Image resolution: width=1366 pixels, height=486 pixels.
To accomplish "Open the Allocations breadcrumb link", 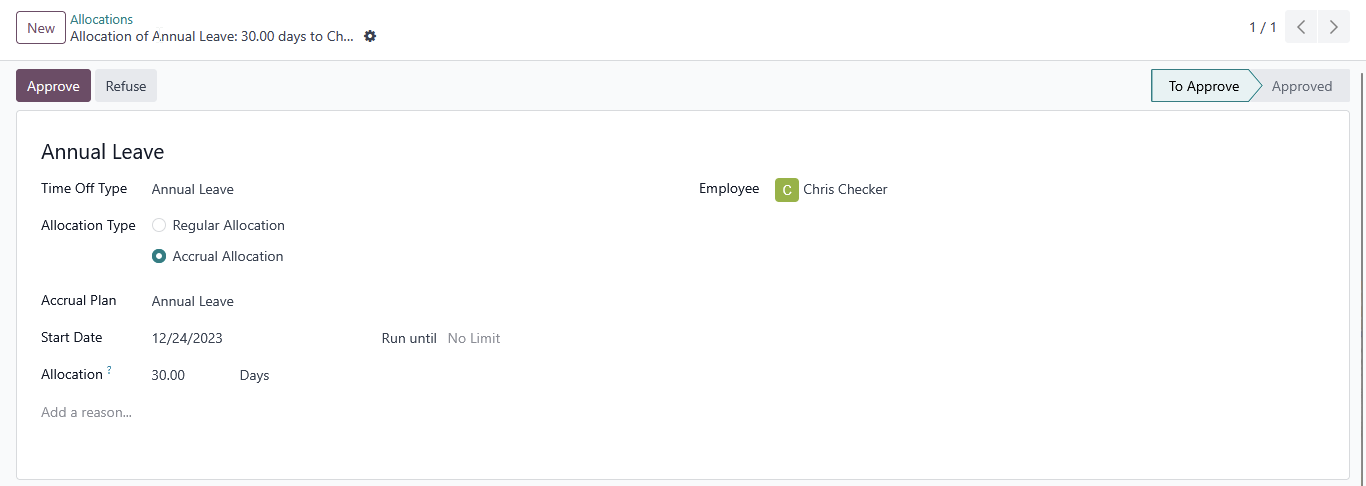I will point(101,19).
